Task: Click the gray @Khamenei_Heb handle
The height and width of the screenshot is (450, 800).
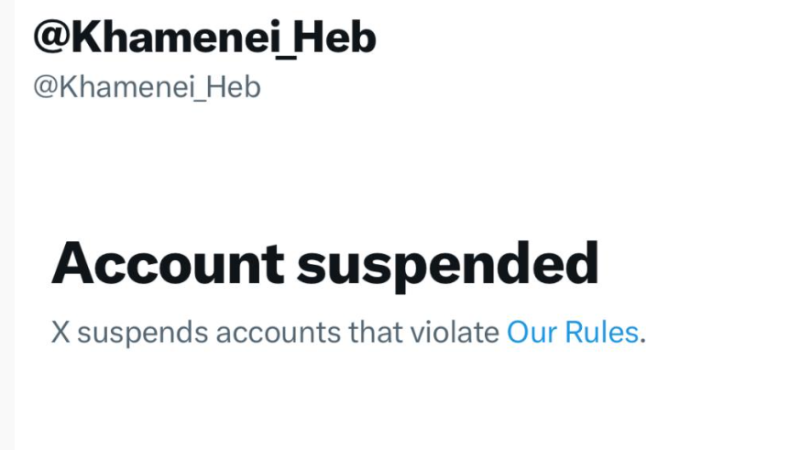Action: click(x=147, y=87)
